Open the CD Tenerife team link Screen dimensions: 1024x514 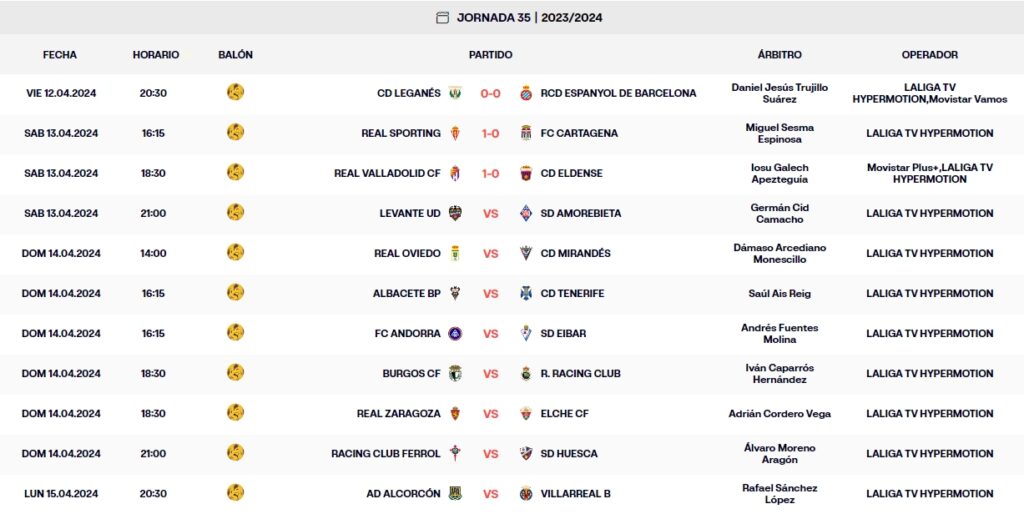coord(572,293)
